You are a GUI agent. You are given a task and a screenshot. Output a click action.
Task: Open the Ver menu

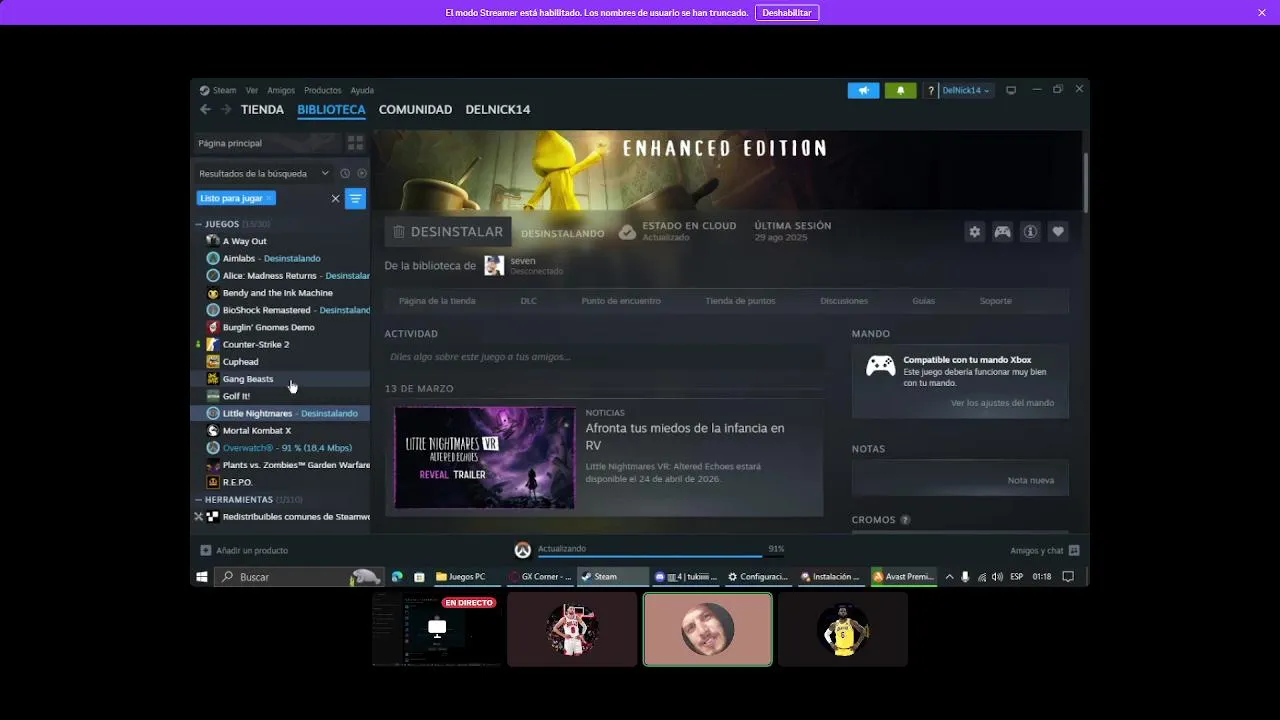pos(252,90)
